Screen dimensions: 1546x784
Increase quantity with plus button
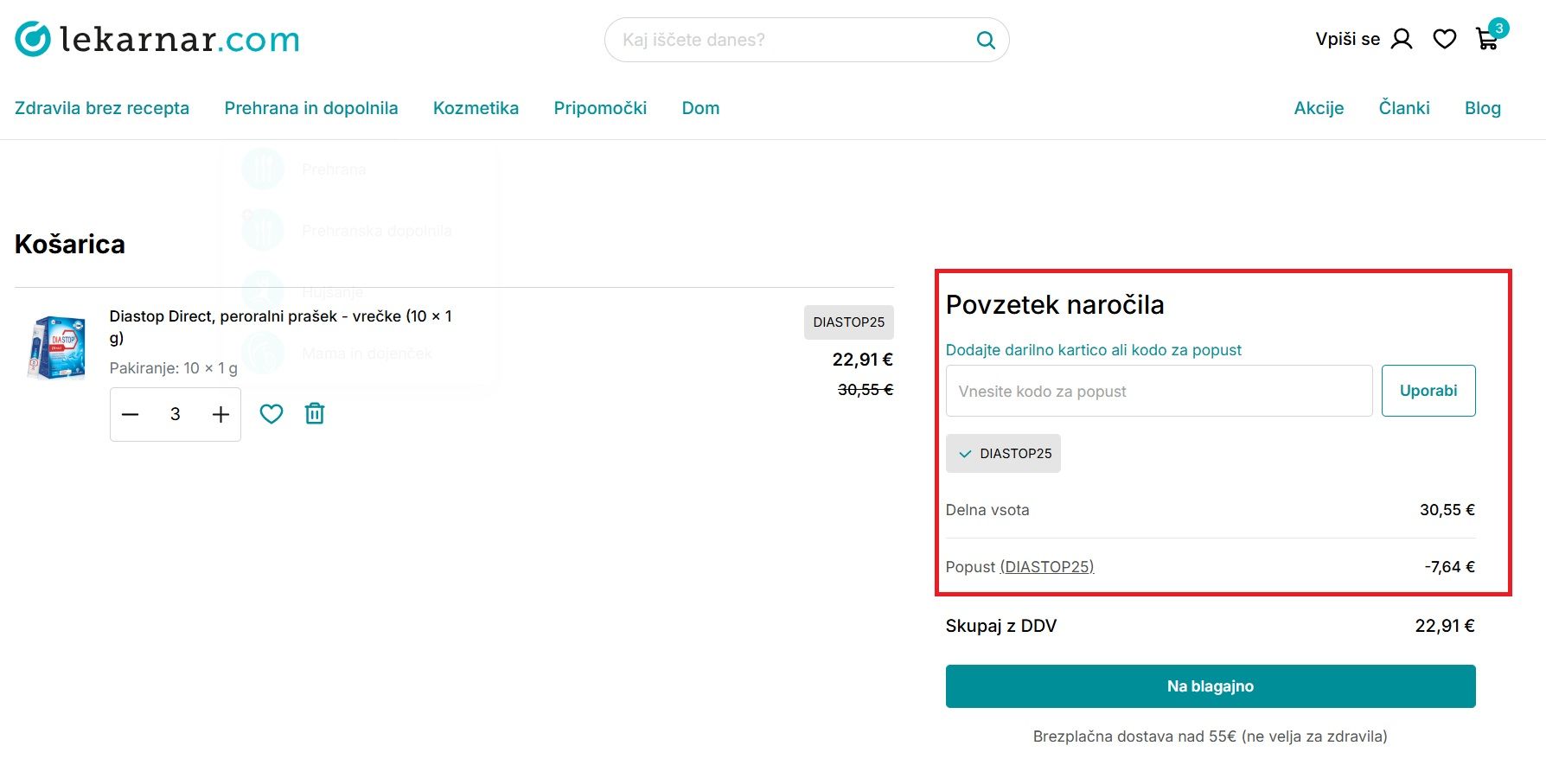(220, 414)
